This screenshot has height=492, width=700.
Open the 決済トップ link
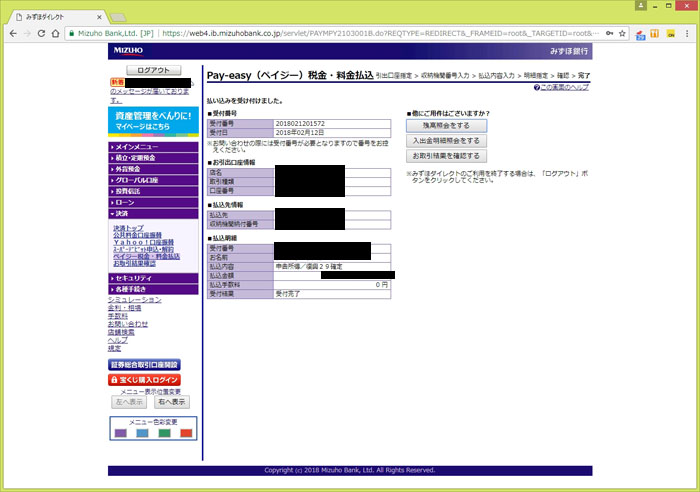pos(128,228)
